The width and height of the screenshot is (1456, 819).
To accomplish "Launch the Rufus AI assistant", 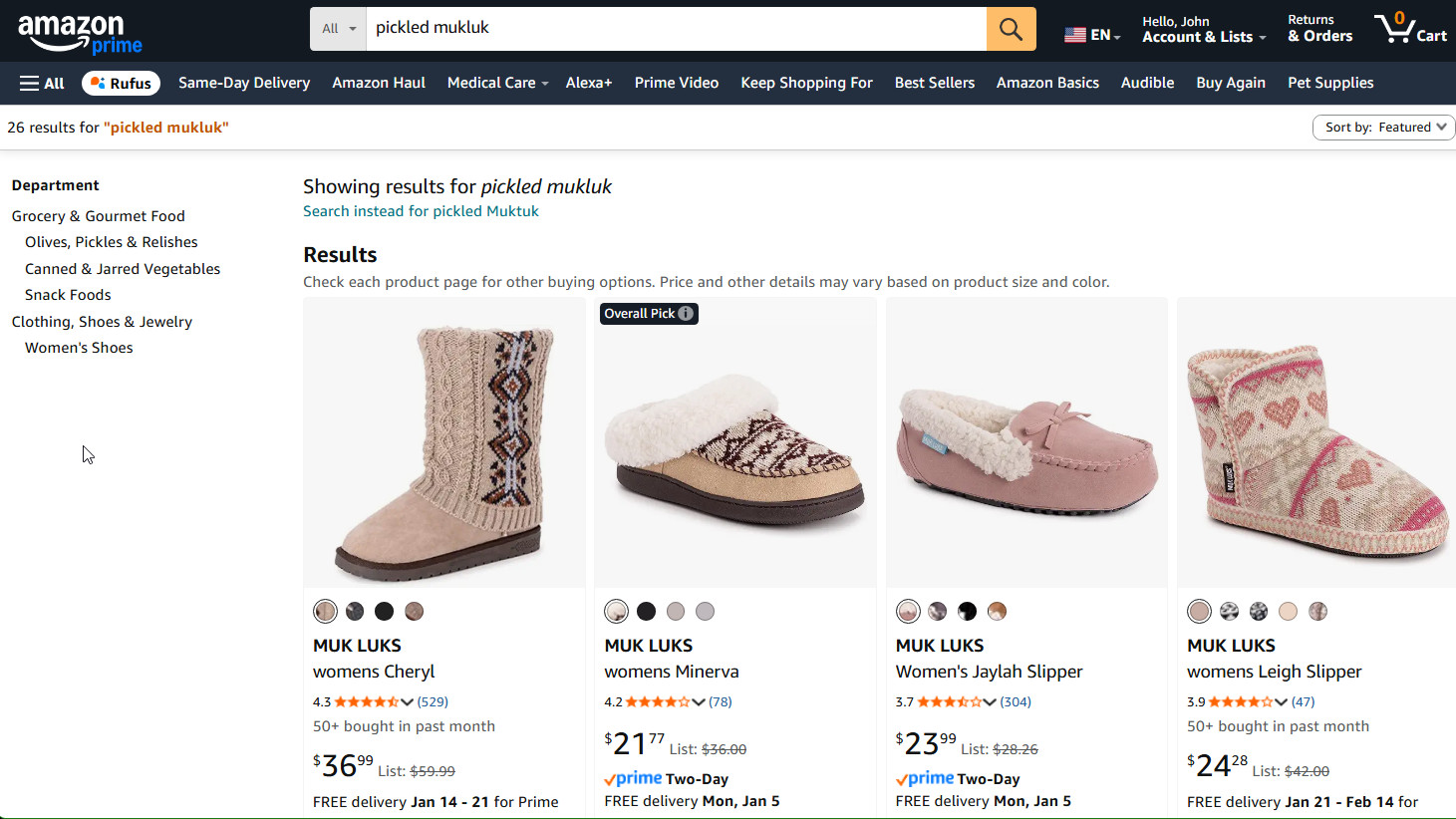I will [121, 84].
